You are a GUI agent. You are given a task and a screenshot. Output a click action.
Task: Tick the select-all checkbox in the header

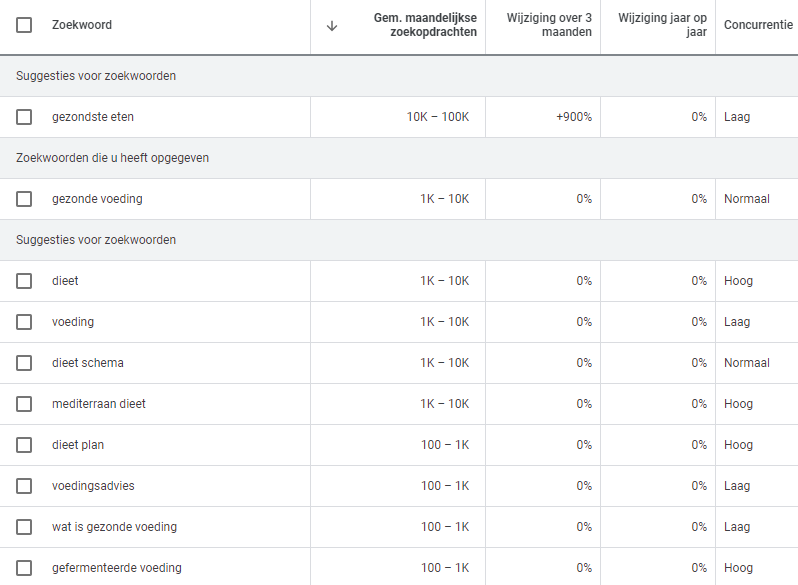coord(24,25)
